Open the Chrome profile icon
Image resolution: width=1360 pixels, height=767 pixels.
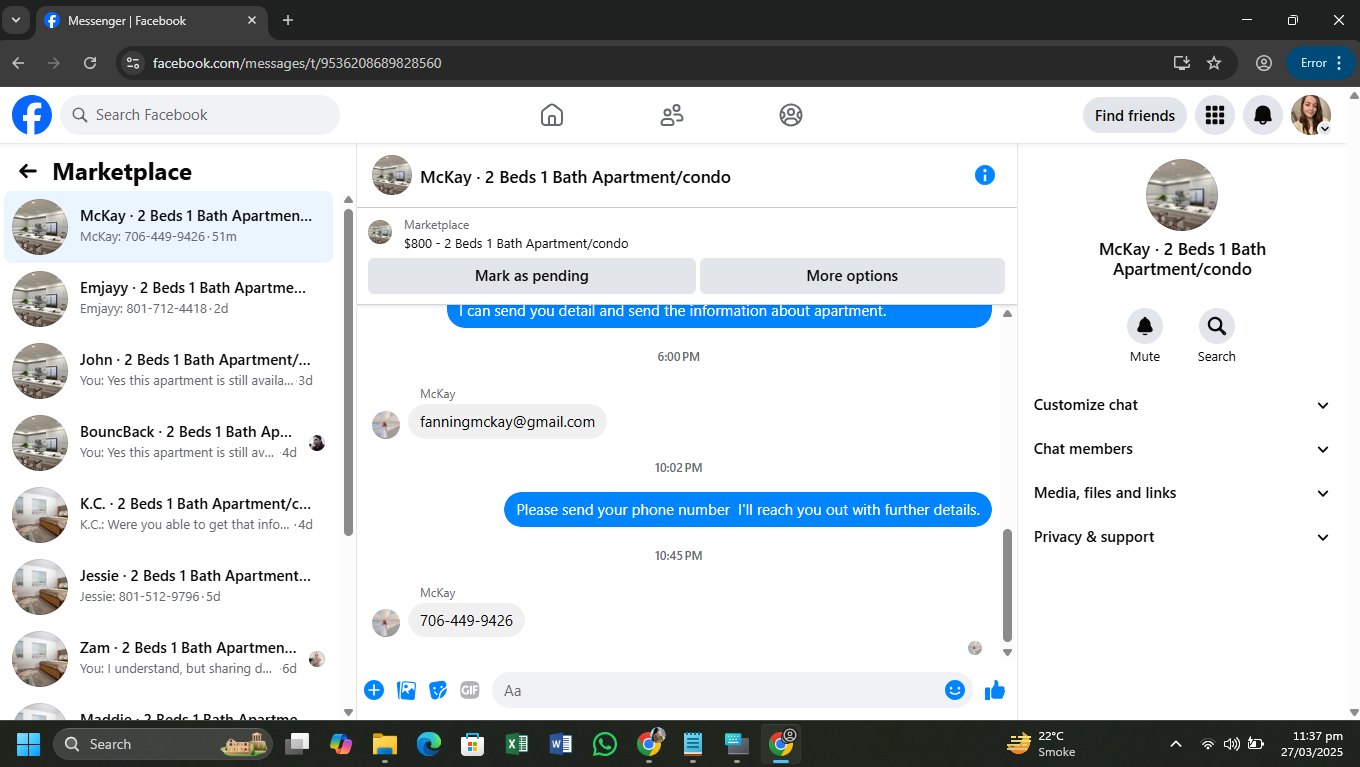[x=1264, y=63]
